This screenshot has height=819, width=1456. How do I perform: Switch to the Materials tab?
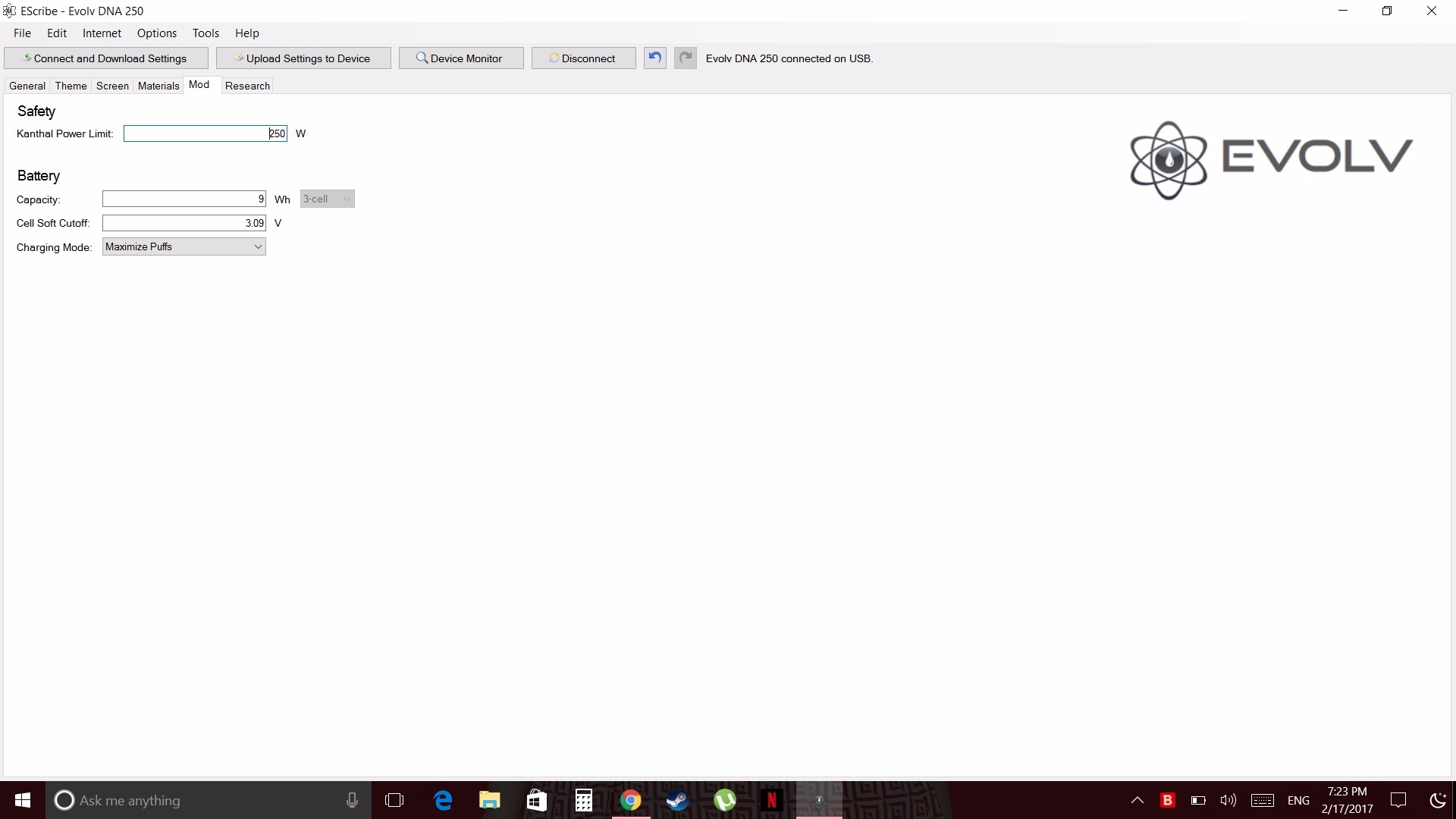158,86
